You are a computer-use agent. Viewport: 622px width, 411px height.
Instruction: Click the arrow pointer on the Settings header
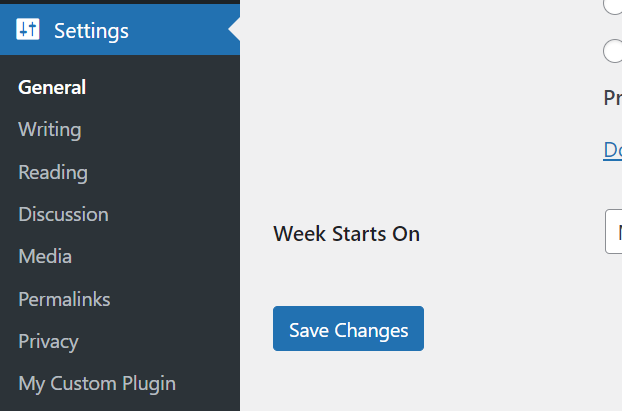(234, 30)
